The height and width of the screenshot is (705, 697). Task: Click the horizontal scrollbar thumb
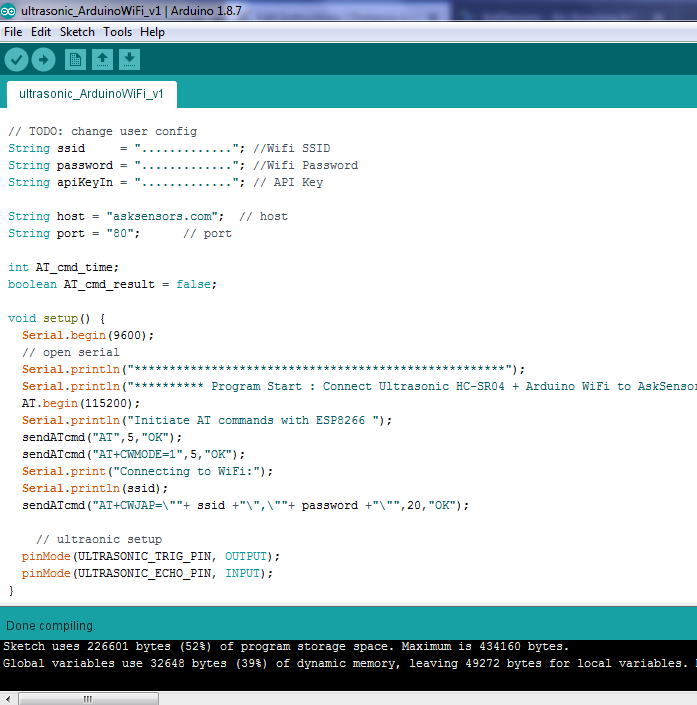pos(88,699)
